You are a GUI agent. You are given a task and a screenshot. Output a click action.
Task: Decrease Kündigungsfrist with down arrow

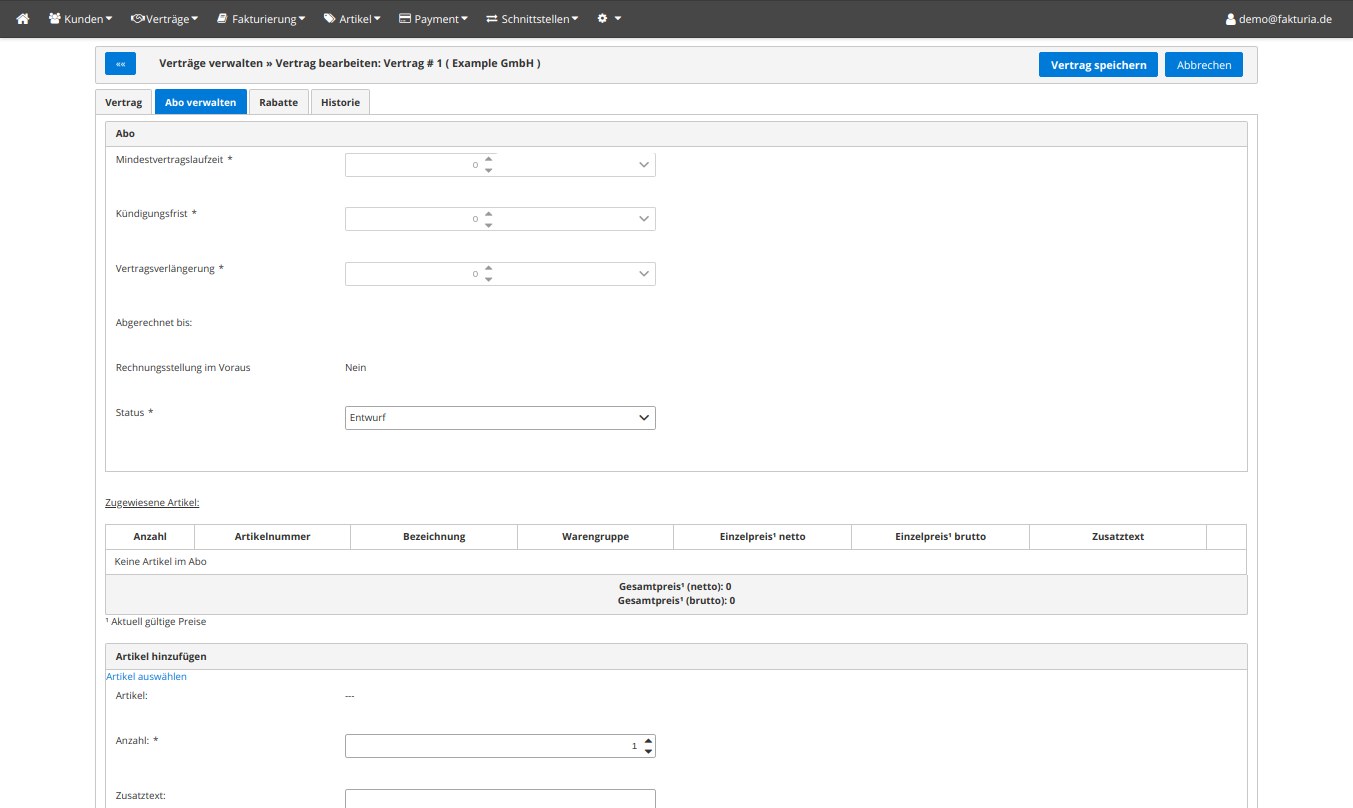click(488, 225)
